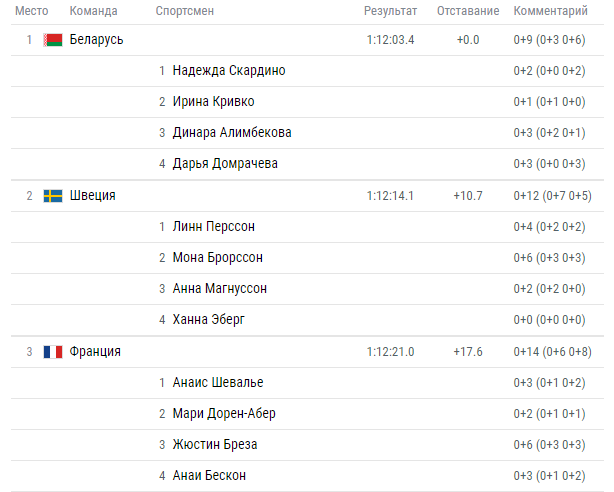Image resolution: width=614 pixels, height=492 pixels.
Task: Open Ирина Кривко profile
Action: 213,102
